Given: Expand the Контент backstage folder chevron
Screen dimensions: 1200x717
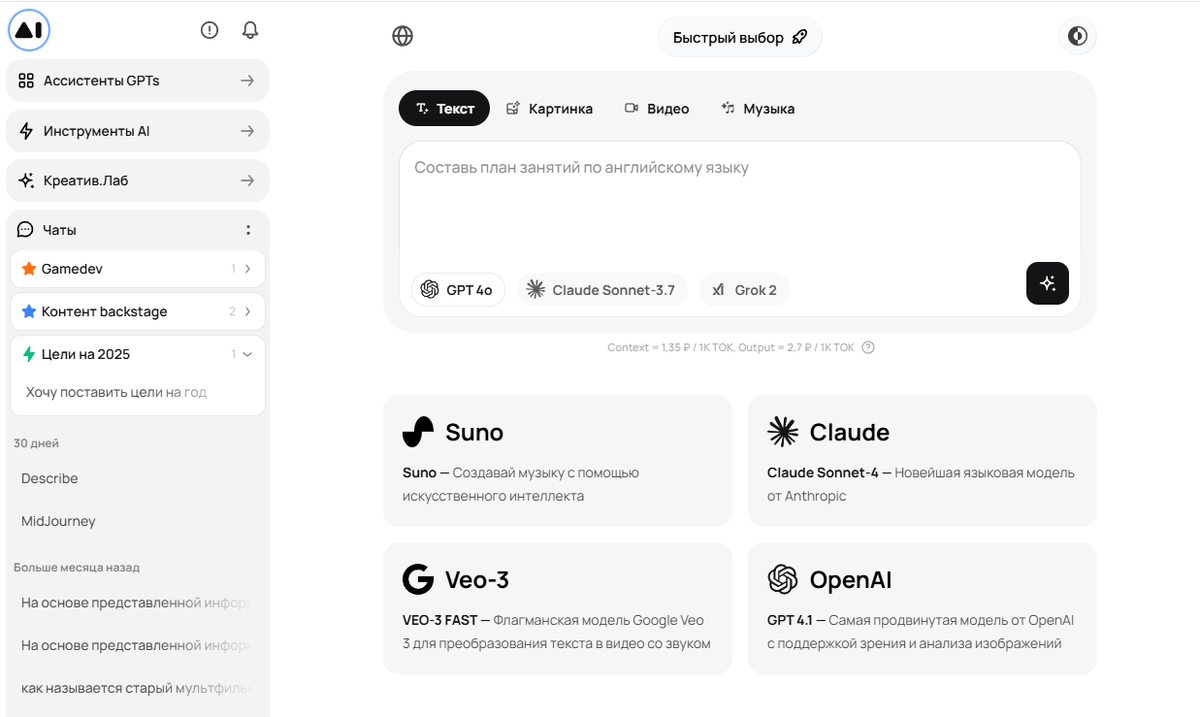Looking at the screenshot, I should 248,311.
